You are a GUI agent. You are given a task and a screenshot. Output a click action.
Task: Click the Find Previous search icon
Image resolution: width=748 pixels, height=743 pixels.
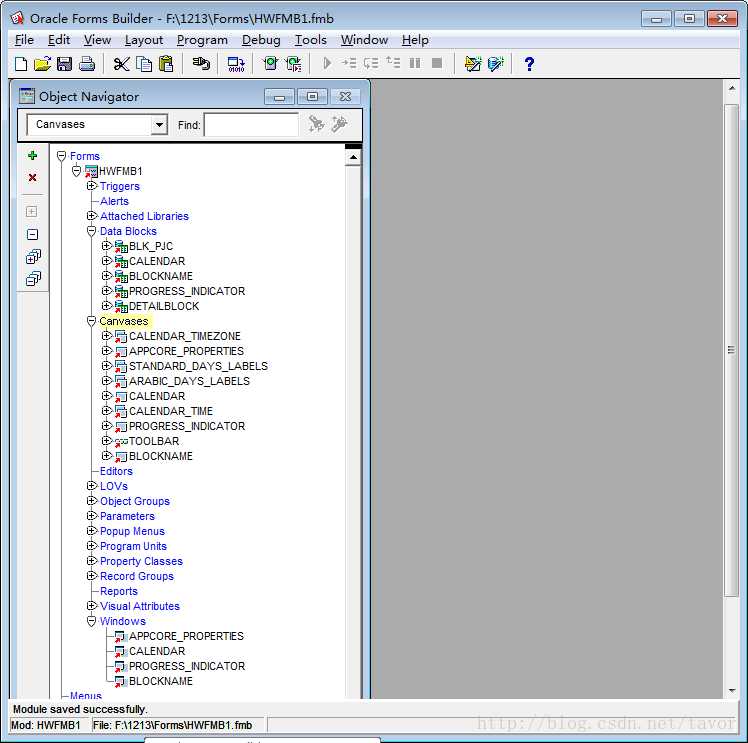(339, 124)
